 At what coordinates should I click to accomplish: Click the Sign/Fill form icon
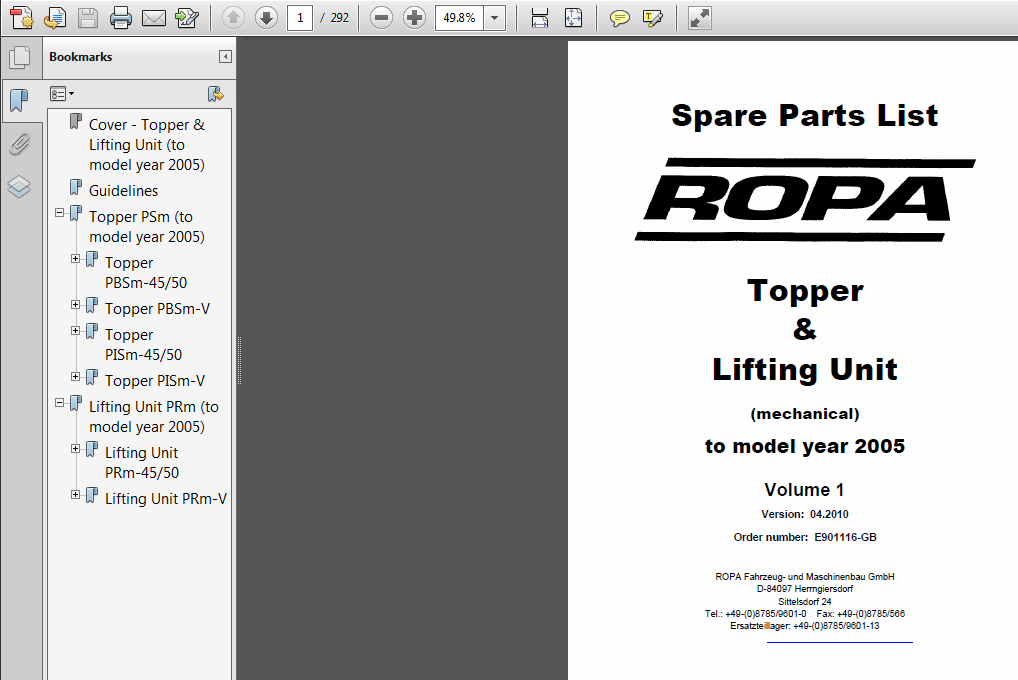[187, 18]
